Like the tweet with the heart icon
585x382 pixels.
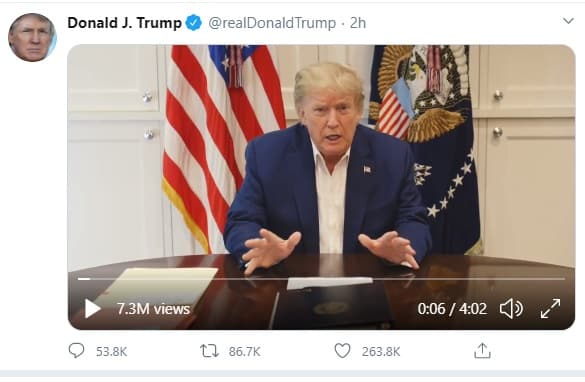[342, 351]
